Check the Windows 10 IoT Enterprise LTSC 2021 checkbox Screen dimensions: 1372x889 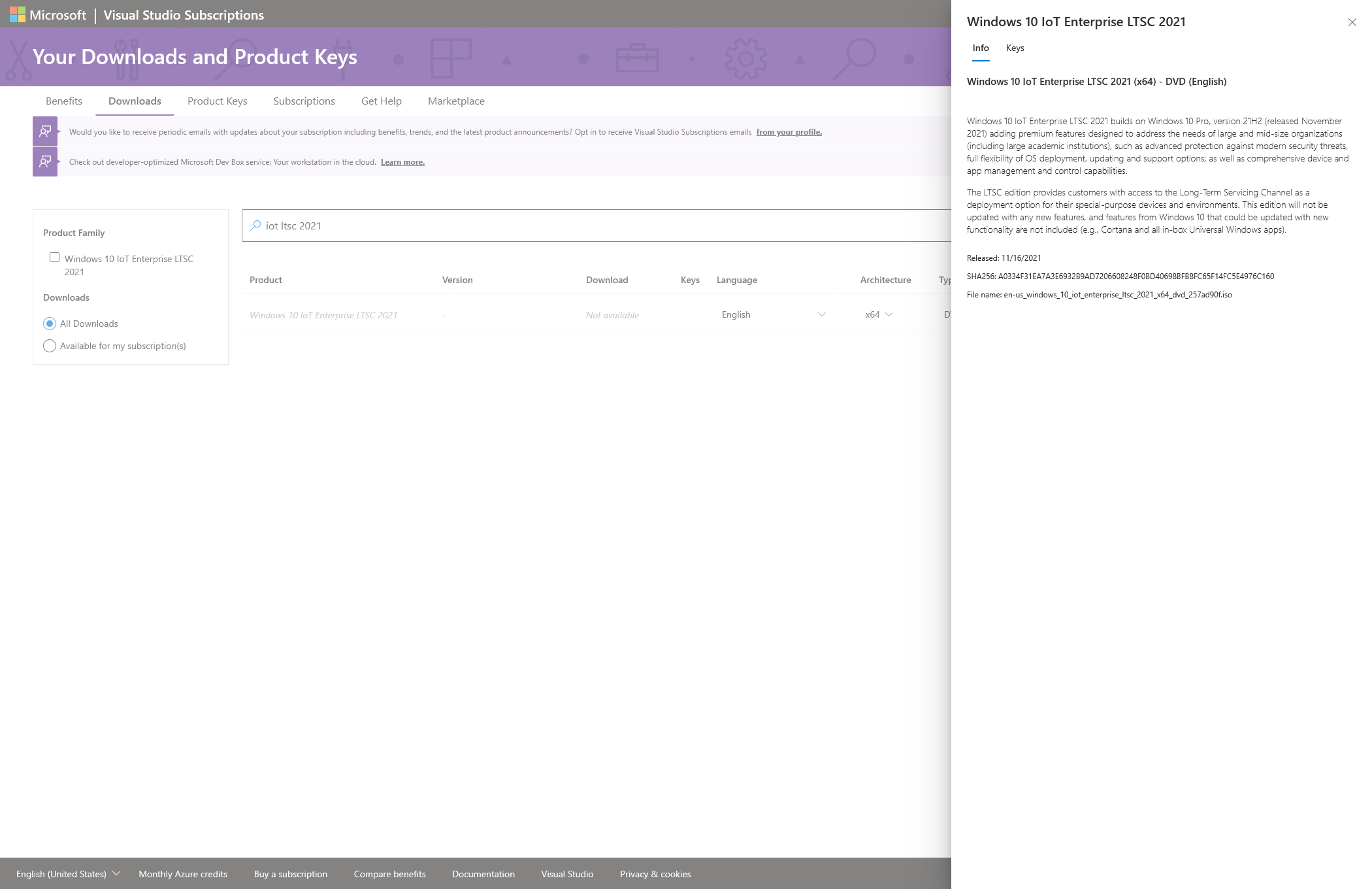point(55,258)
